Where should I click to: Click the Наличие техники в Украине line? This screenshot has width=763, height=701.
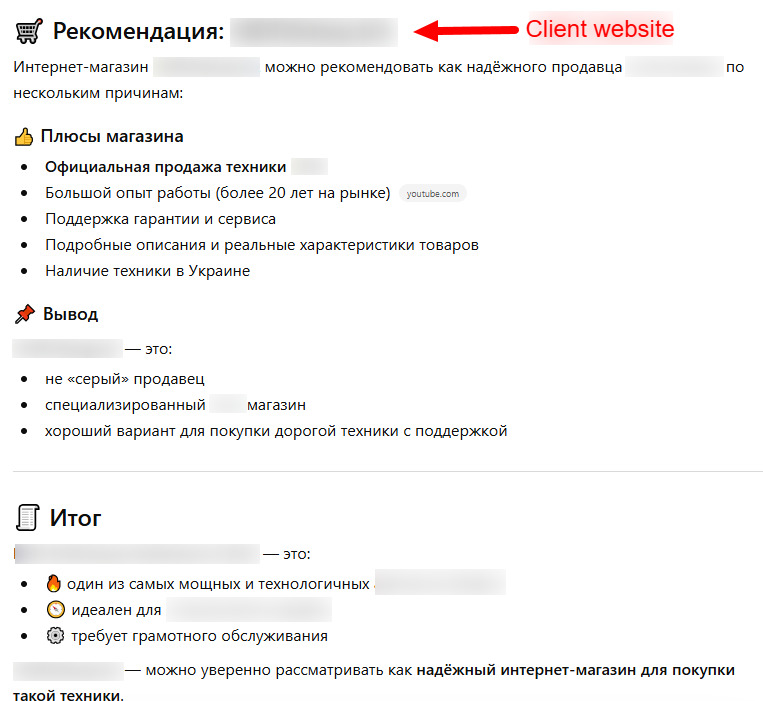pos(147,271)
